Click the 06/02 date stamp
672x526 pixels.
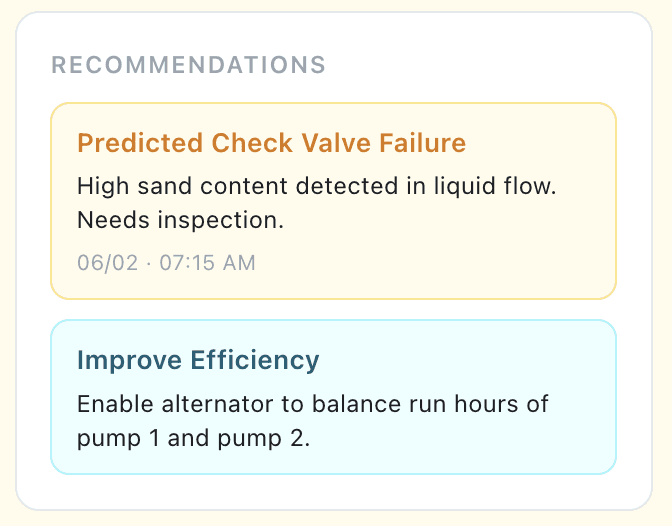pos(108,263)
